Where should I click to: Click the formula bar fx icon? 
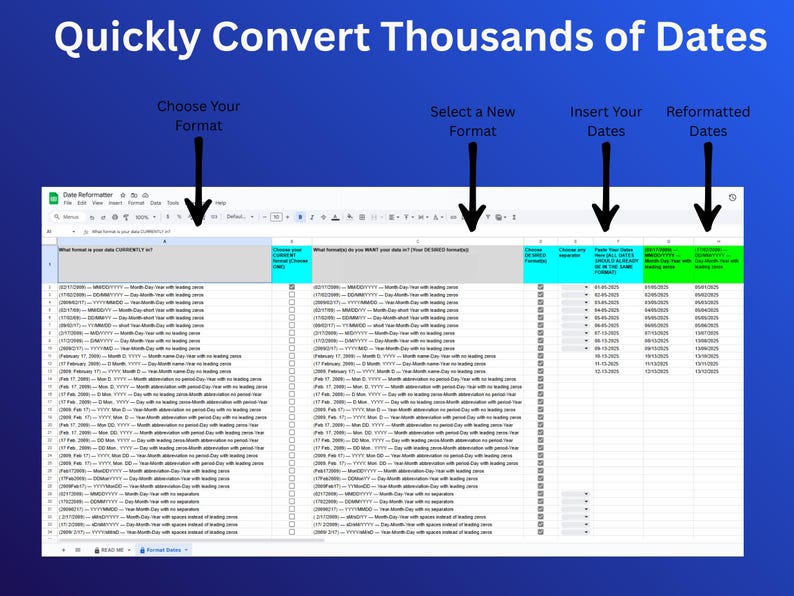click(x=86, y=231)
